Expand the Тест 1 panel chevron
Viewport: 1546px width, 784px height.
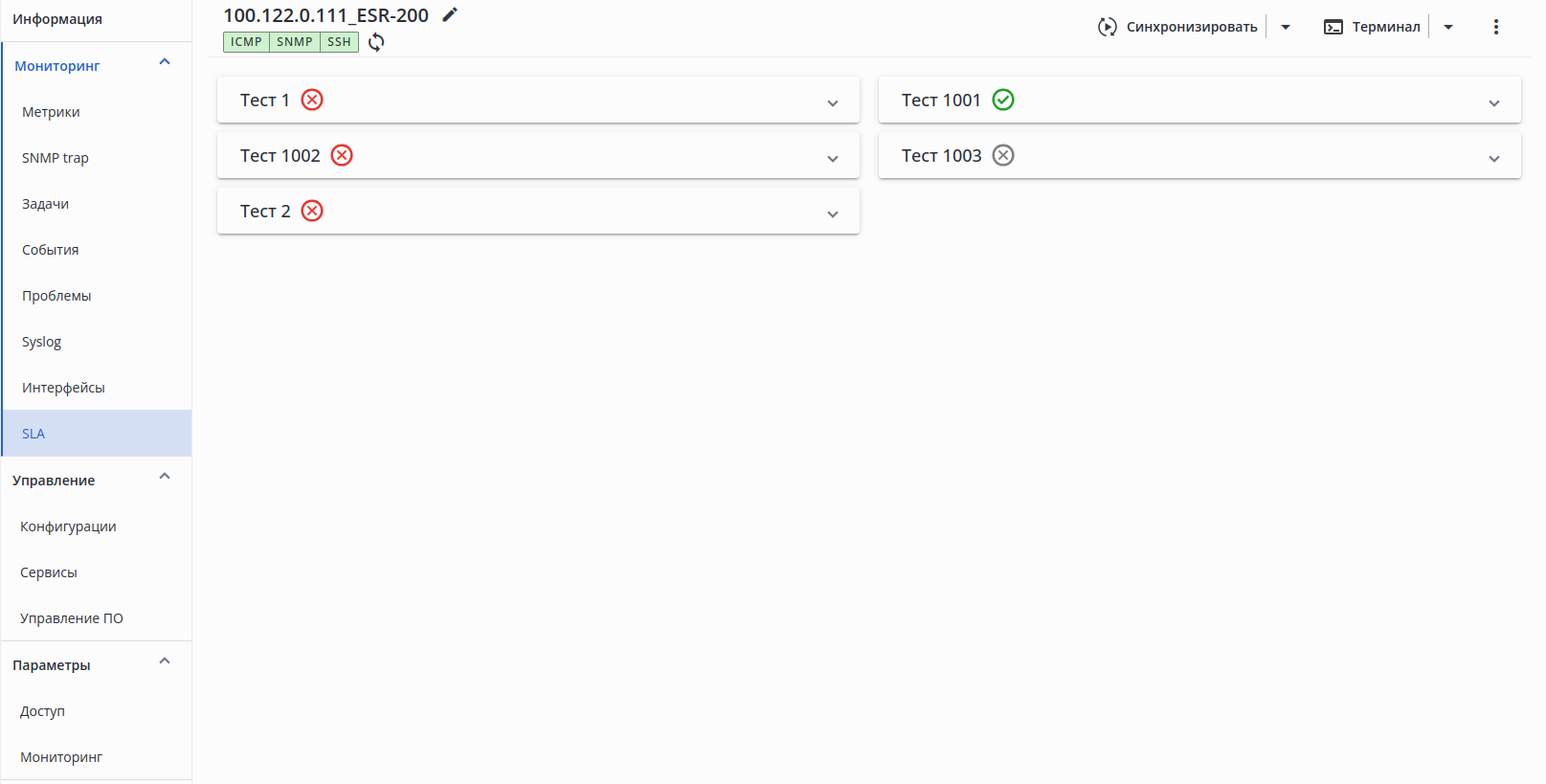click(x=833, y=103)
